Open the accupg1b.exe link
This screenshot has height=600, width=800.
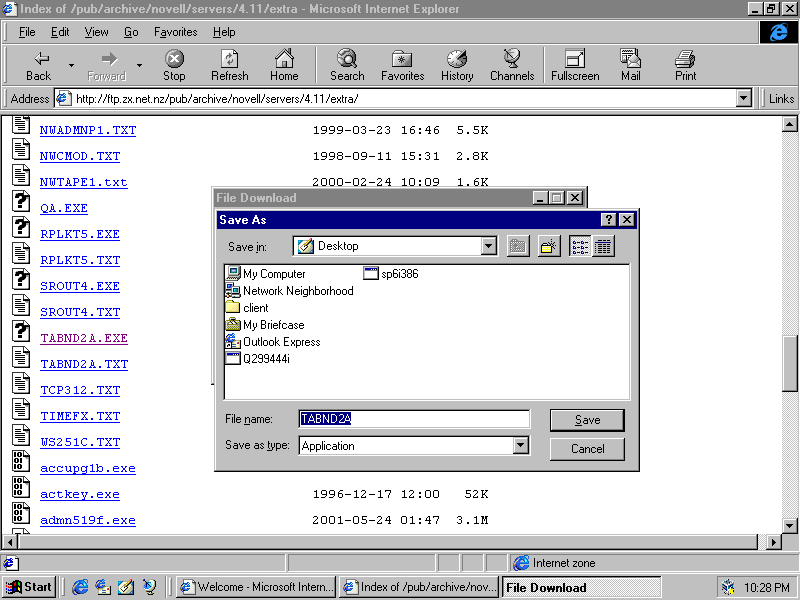(x=88, y=469)
